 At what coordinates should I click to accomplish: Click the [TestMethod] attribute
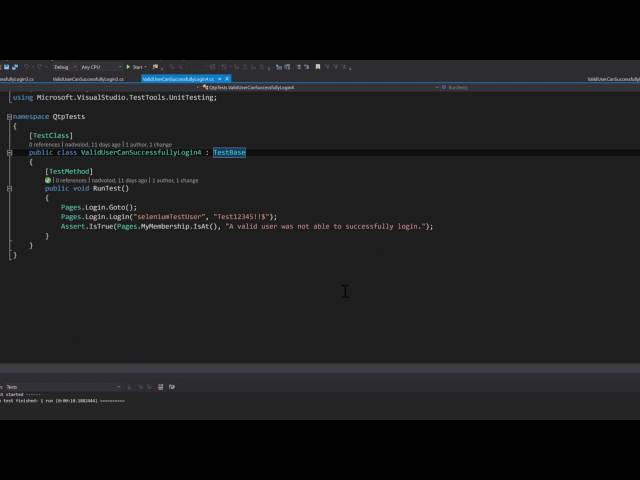pos(69,171)
